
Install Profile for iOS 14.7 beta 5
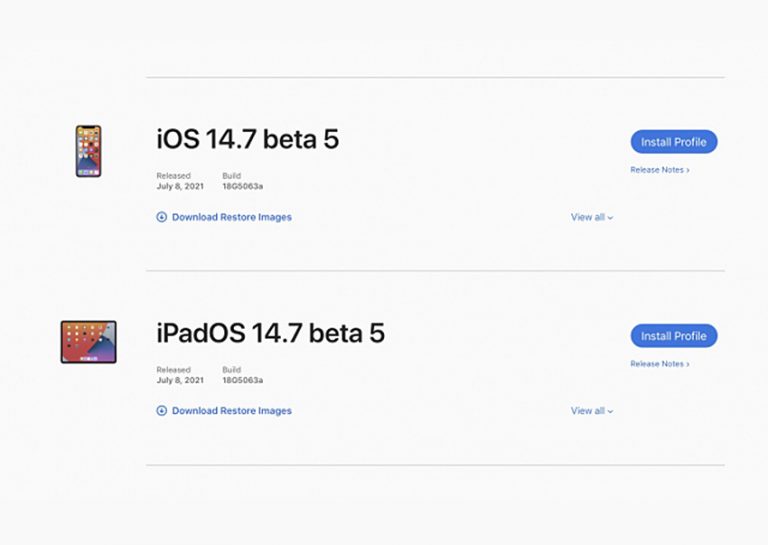673,142
